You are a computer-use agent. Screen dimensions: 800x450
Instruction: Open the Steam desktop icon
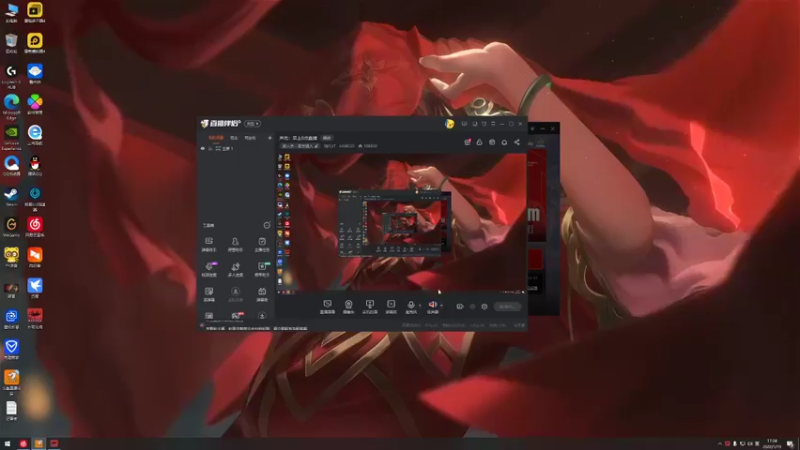click(x=11, y=196)
